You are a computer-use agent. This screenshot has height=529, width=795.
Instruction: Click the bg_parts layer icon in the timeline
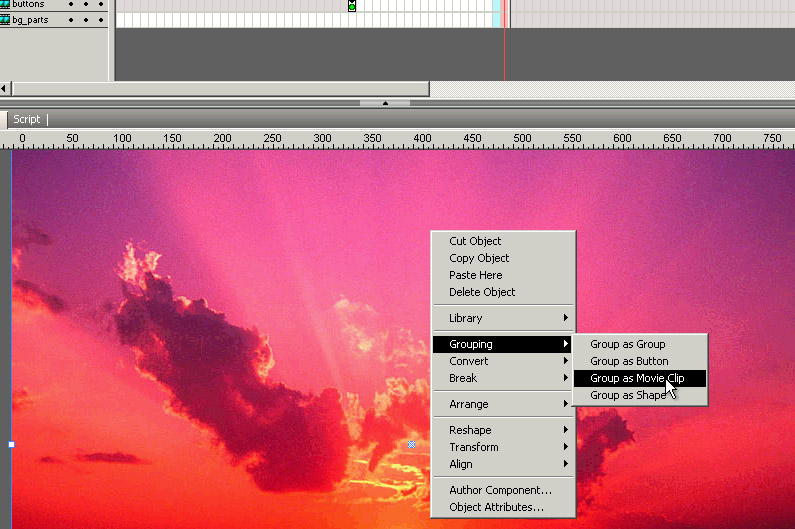tap(5, 20)
